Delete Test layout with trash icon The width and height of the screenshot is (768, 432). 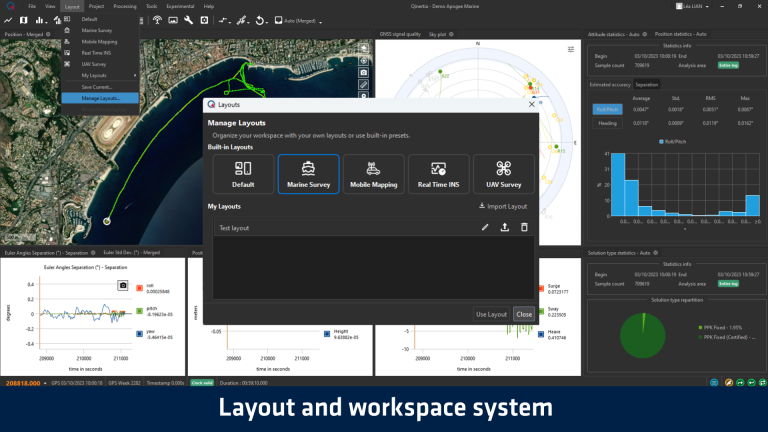(524, 227)
